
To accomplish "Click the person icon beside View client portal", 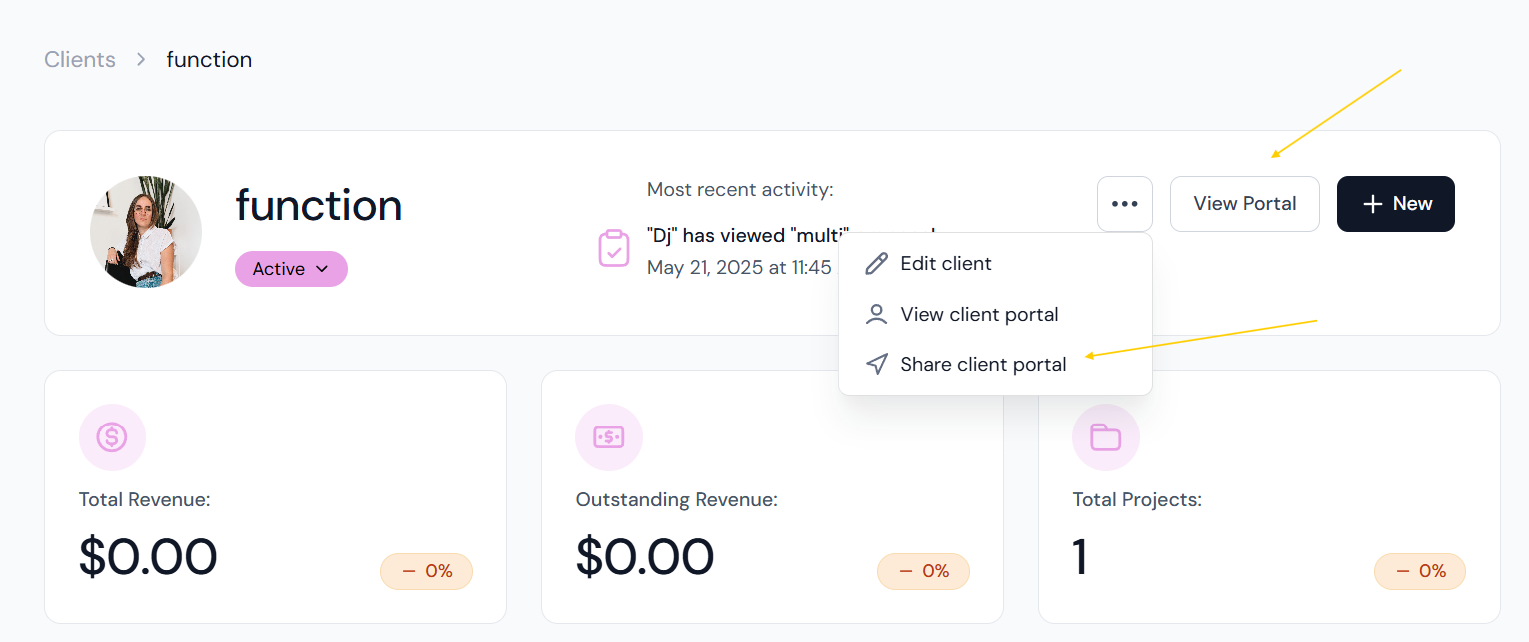I will [876, 314].
